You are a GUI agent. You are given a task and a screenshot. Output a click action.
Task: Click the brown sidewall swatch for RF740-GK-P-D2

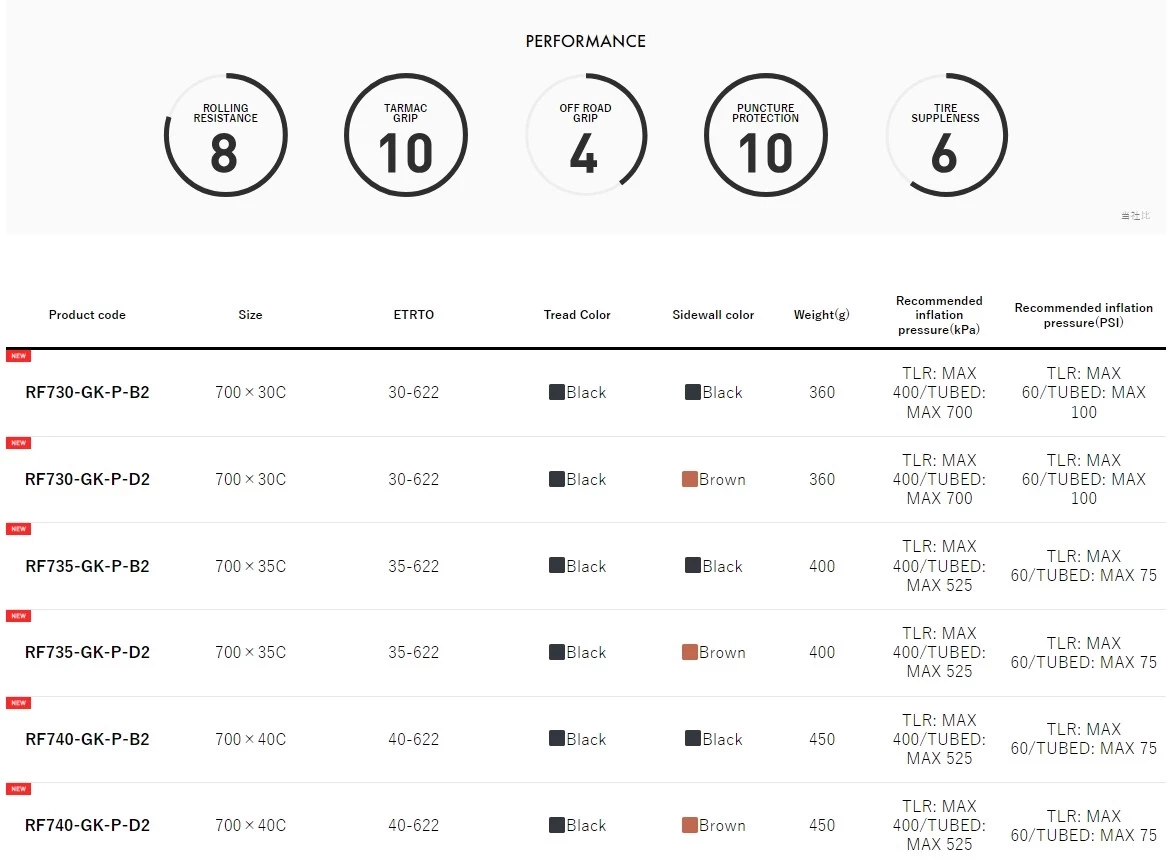[690, 825]
